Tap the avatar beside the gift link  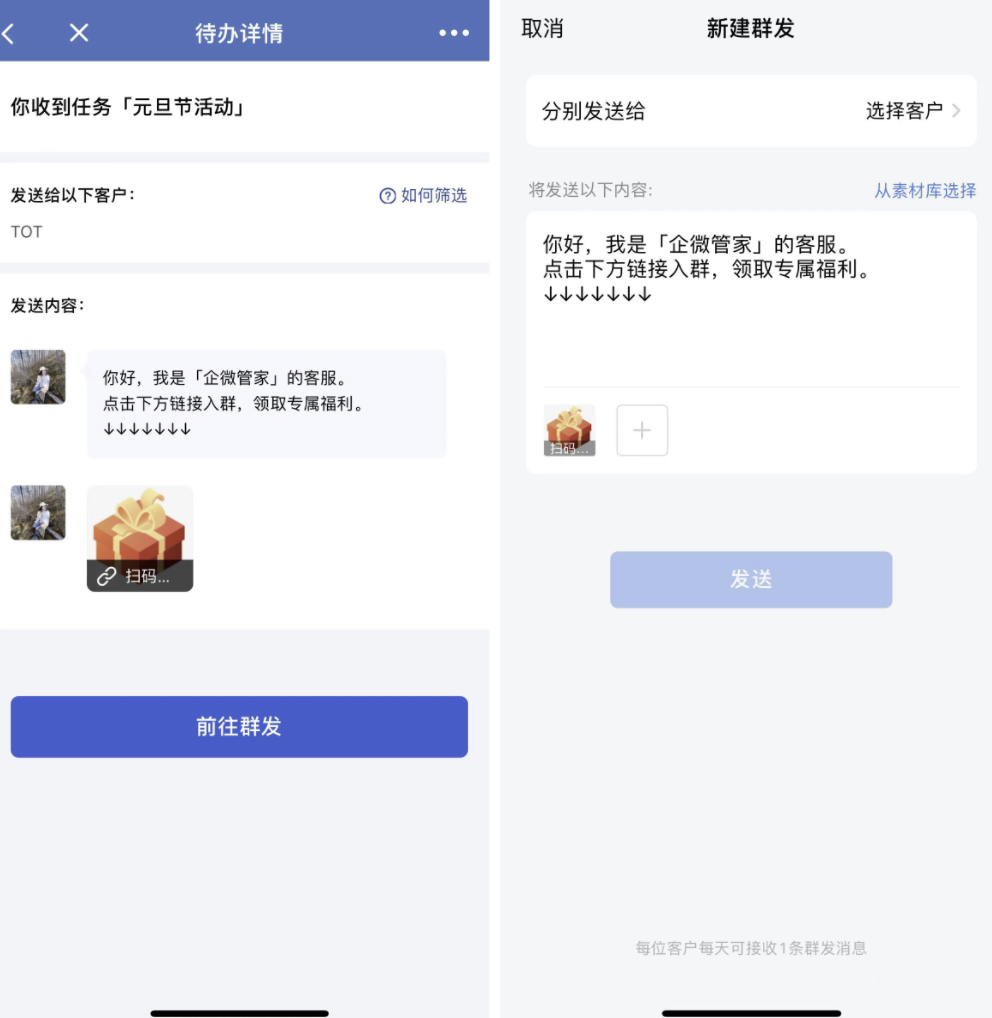pyautogui.click(x=38, y=512)
